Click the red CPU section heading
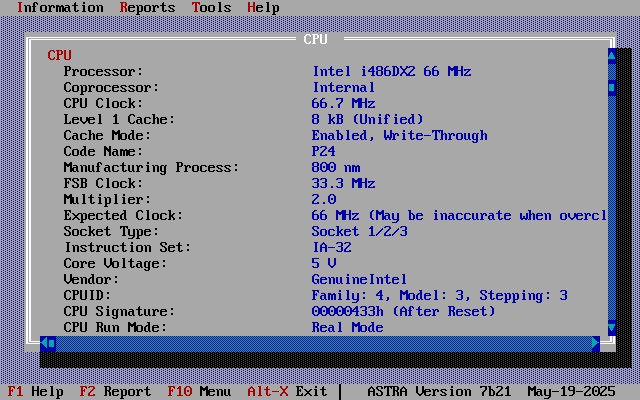This screenshot has height=400, width=640. 60,56
